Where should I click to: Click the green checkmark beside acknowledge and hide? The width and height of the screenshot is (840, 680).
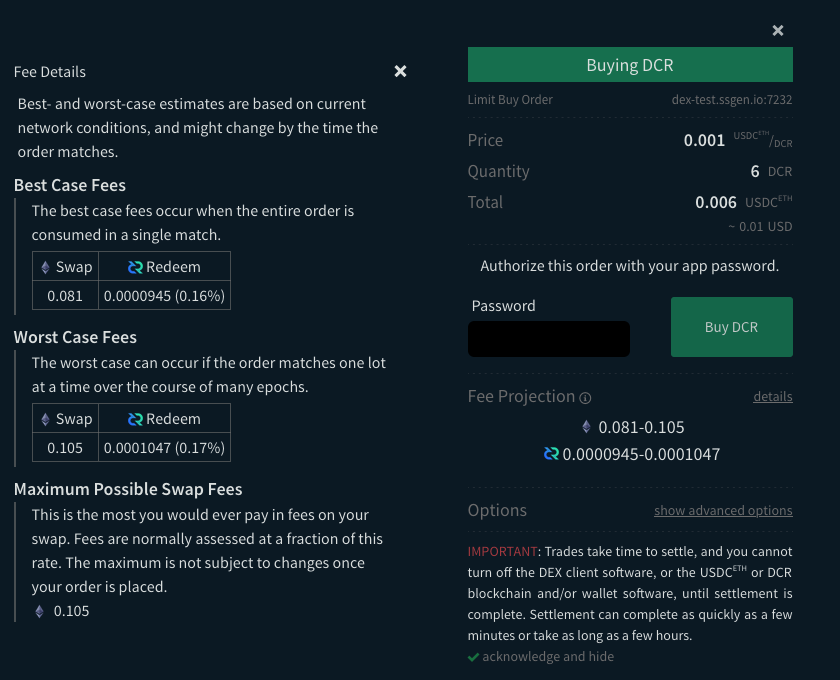point(473,657)
